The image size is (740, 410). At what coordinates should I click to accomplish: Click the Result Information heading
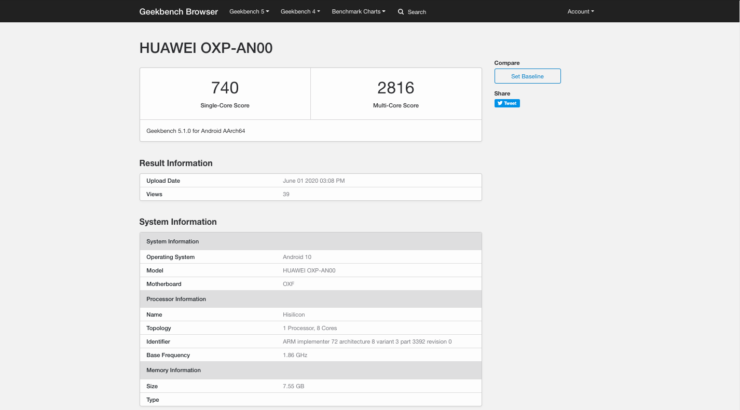click(x=176, y=163)
